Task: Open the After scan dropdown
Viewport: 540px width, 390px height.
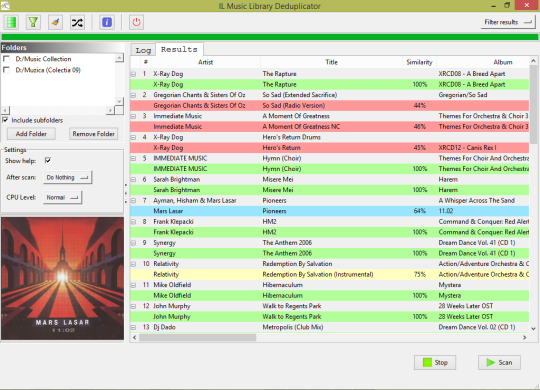Action: [68, 177]
